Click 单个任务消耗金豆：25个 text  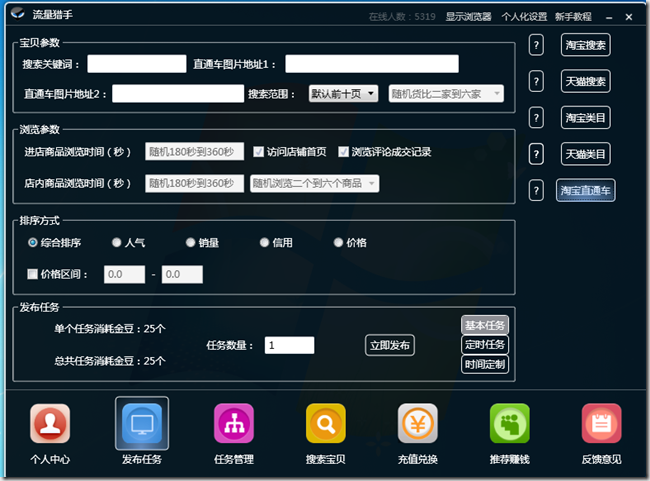tap(110, 329)
